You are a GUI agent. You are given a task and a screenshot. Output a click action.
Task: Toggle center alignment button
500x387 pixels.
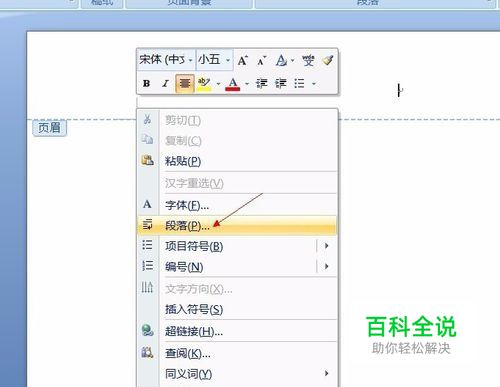(185, 83)
